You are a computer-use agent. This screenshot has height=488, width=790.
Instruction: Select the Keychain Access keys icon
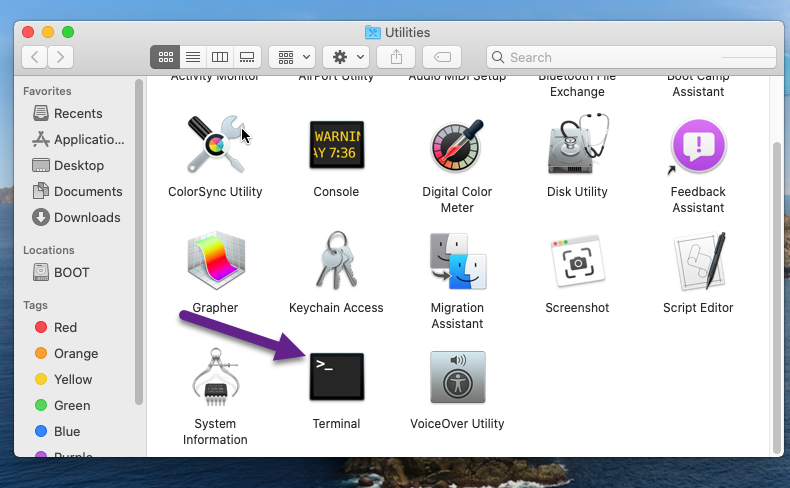pyautogui.click(x=337, y=260)
